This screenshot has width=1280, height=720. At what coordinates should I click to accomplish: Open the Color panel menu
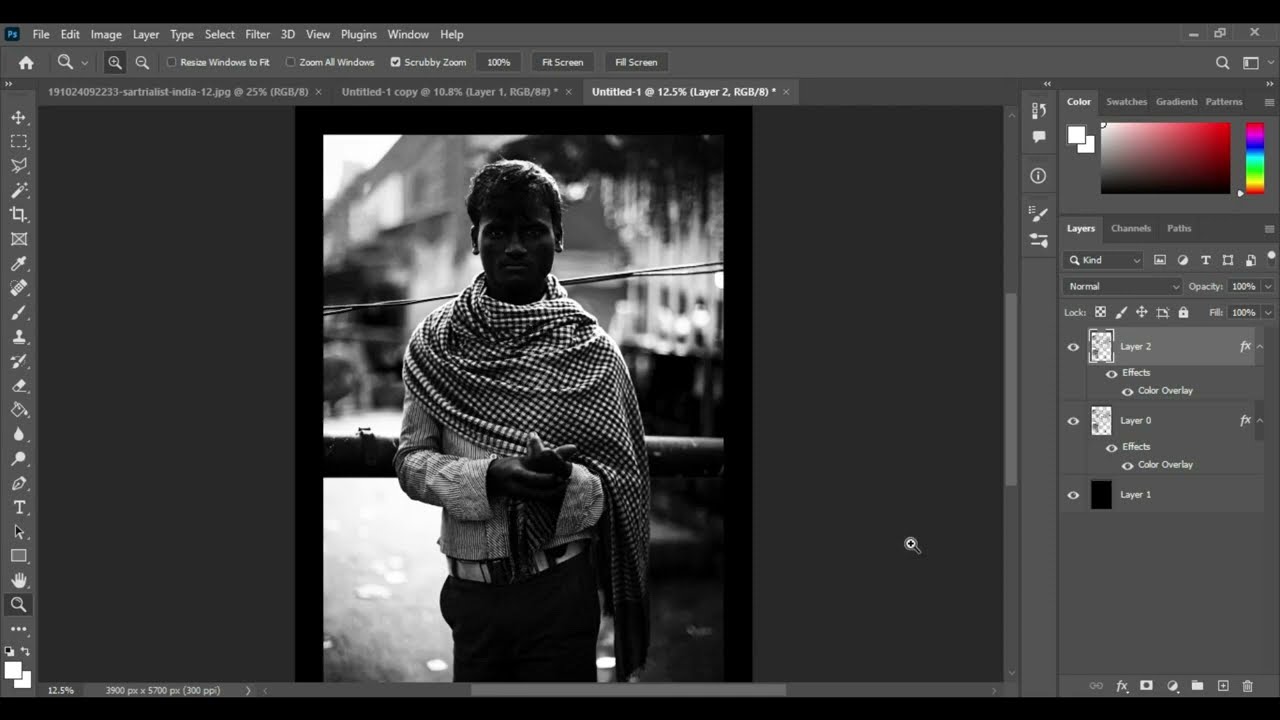click(1269, 102)
